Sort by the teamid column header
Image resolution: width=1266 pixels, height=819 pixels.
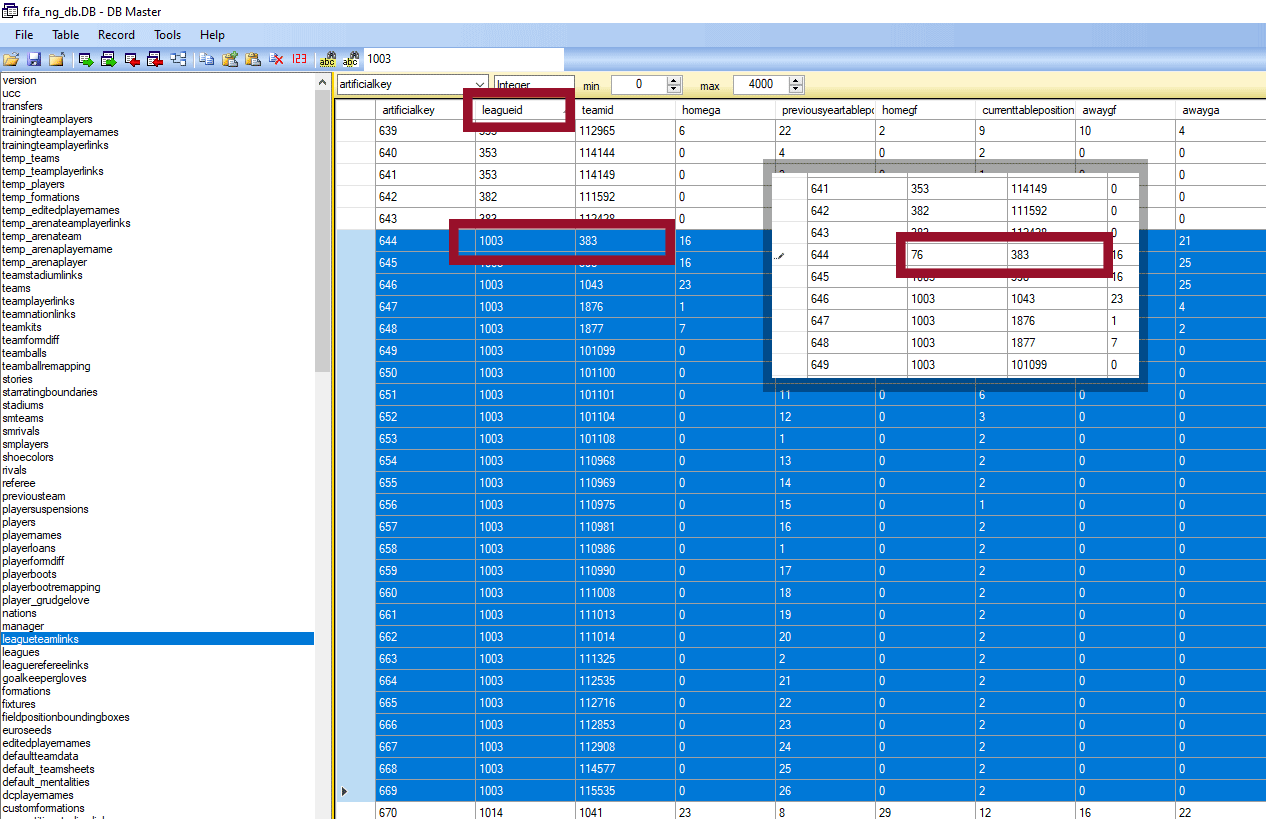[625, 109]
